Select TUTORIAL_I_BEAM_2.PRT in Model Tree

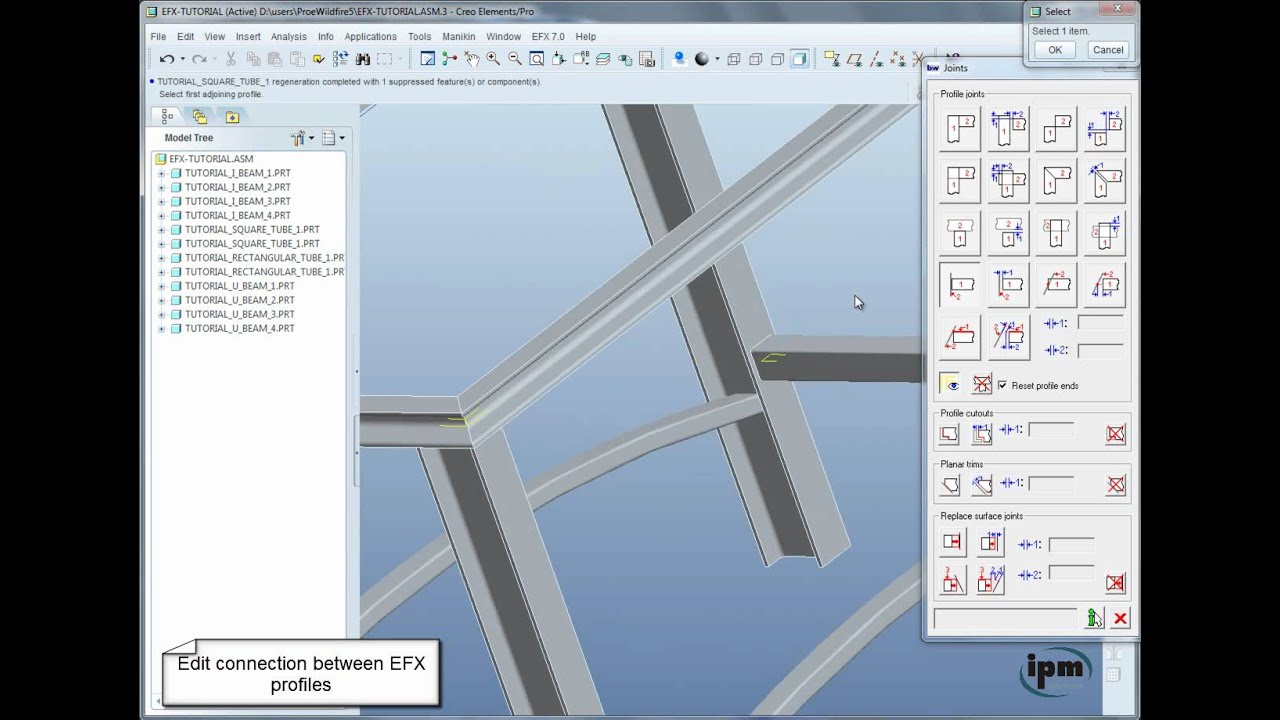(x=237, y=187)
